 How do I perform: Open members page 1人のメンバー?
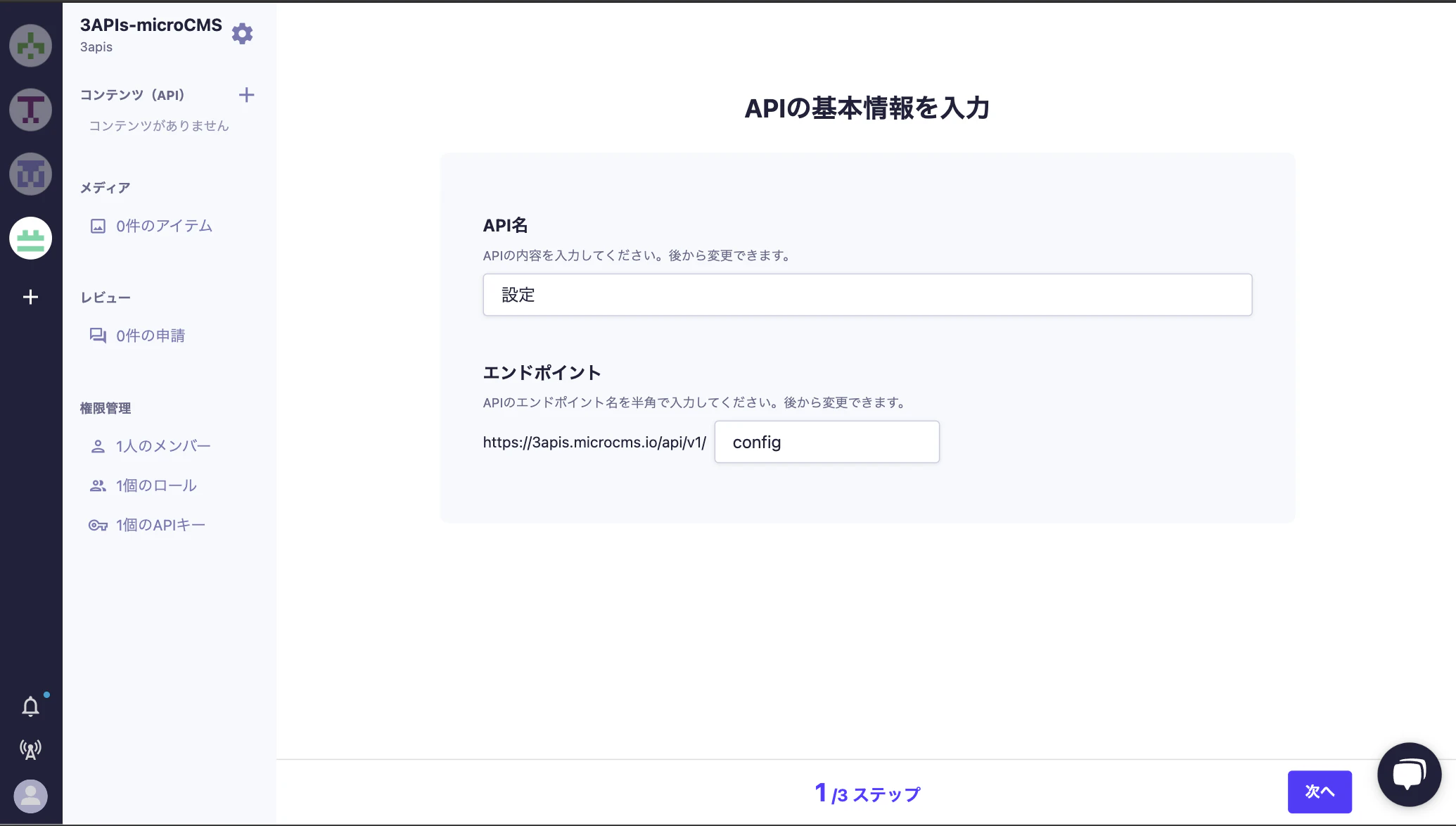point(150,446)
